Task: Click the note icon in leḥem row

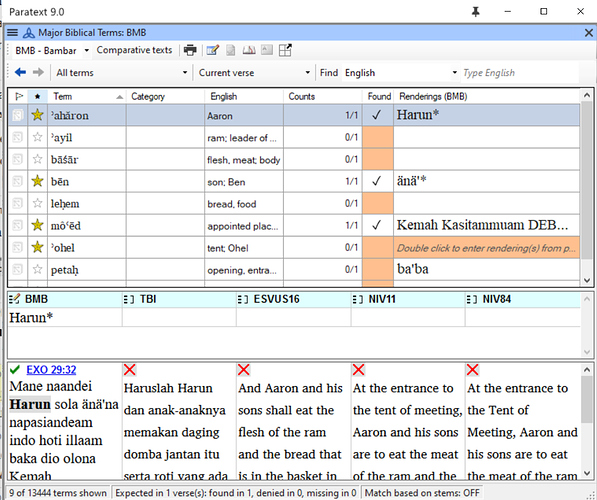Action: point(17,203)
